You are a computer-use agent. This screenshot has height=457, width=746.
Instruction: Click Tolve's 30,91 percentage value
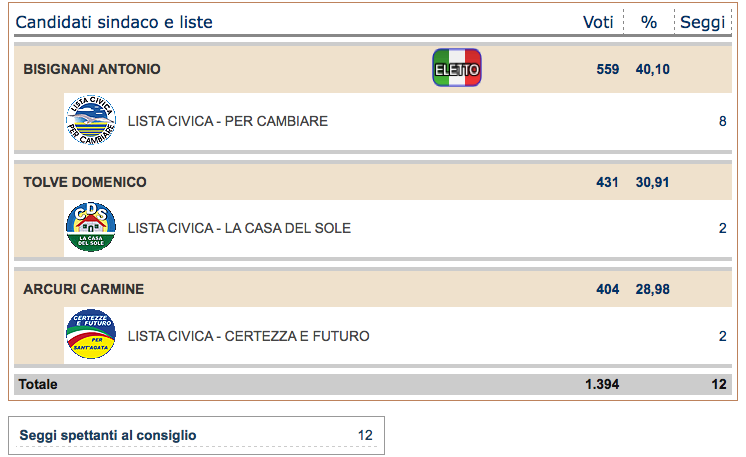[652, 182]
